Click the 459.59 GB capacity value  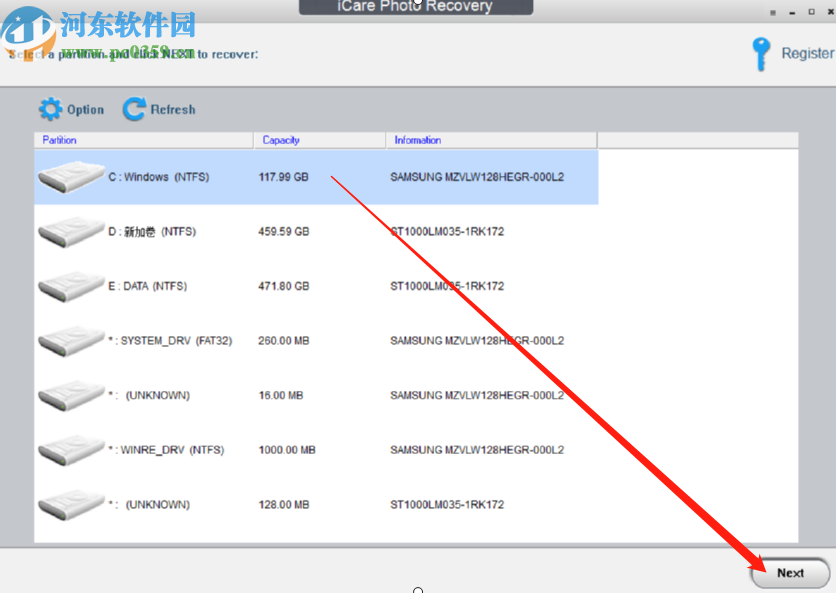click(284, 232)
